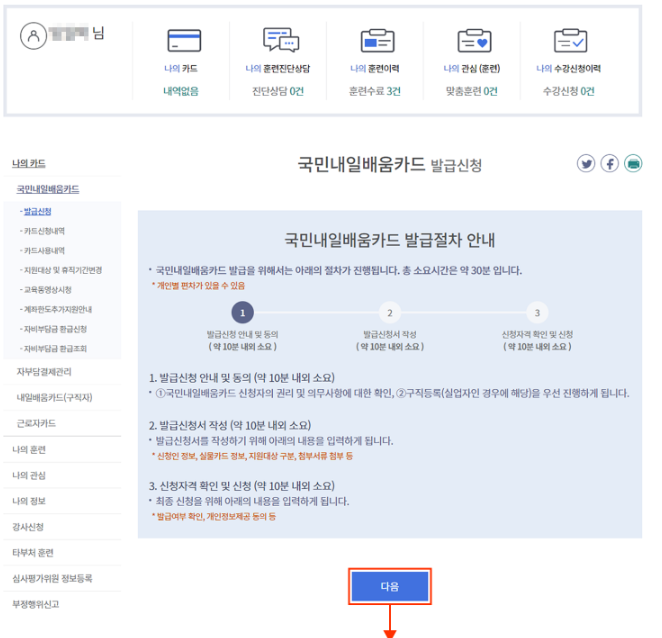Viewport: 662px width, 638px height.
Task: Open 심사평가위원 정보등록 sidebar menu
Action: click(x=52, y=579)
